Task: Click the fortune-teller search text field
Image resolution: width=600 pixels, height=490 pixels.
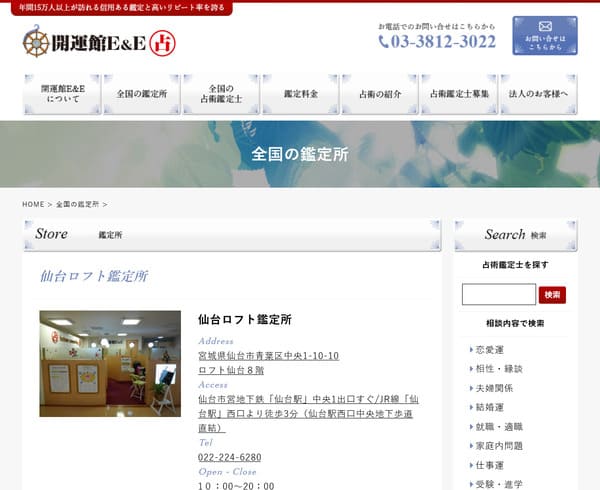Action: click(498, 294)
